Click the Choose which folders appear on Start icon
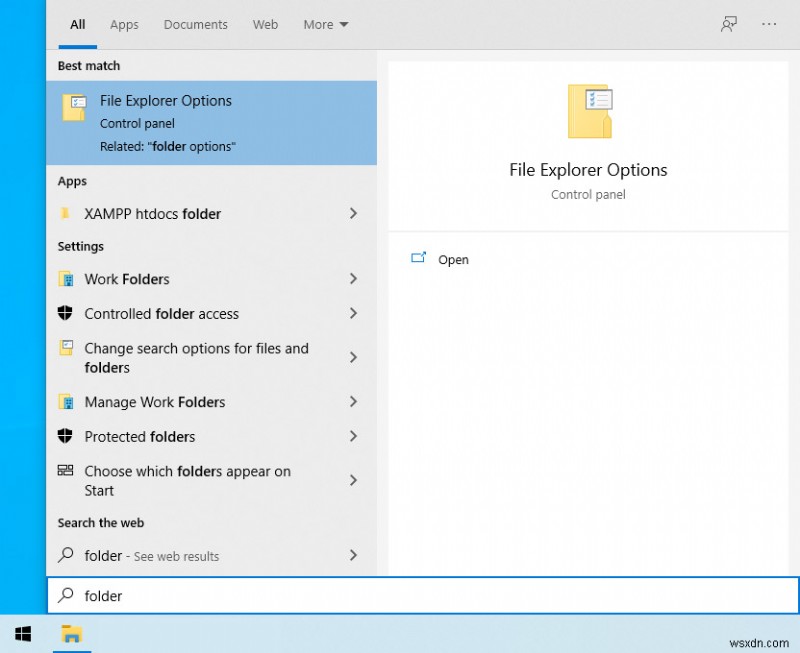The width and height of the screenshot is (800, 653). tap(67, 470)
